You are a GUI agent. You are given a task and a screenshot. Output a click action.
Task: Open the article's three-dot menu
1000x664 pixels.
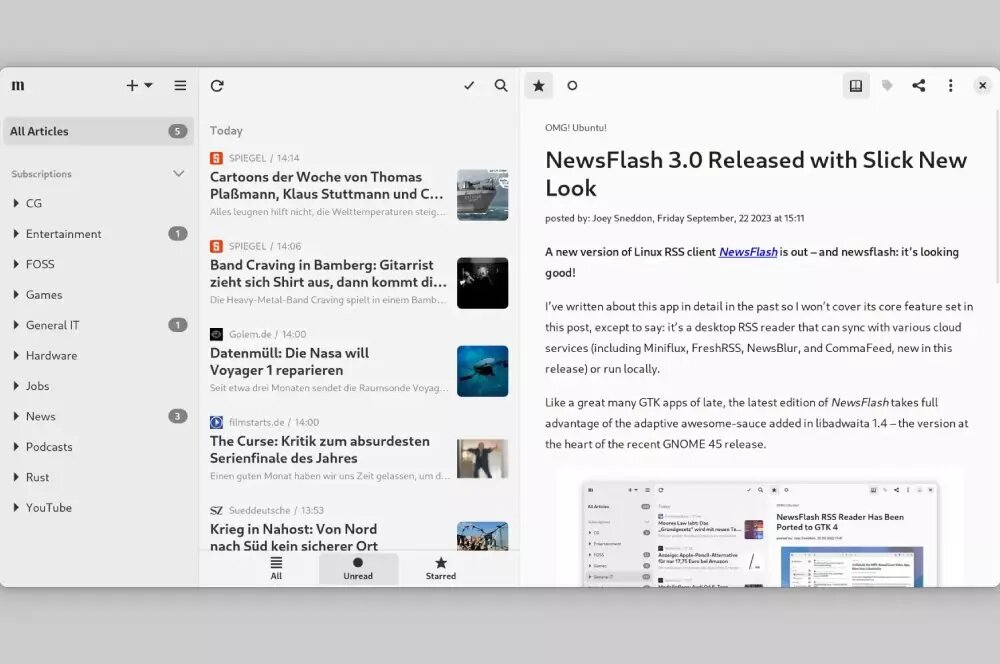click(951, 85)
